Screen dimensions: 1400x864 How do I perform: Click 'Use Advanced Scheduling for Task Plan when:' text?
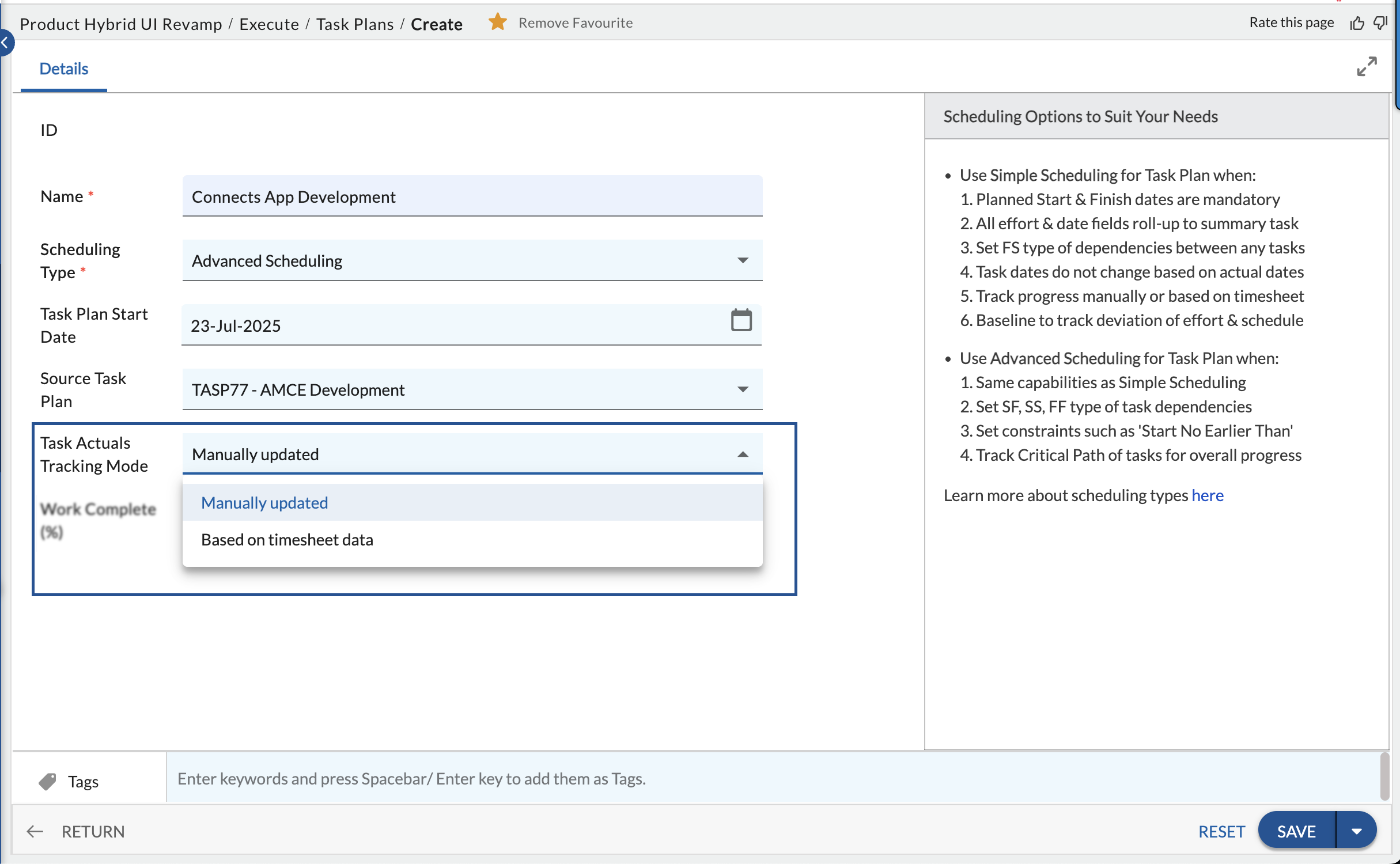1119,358
